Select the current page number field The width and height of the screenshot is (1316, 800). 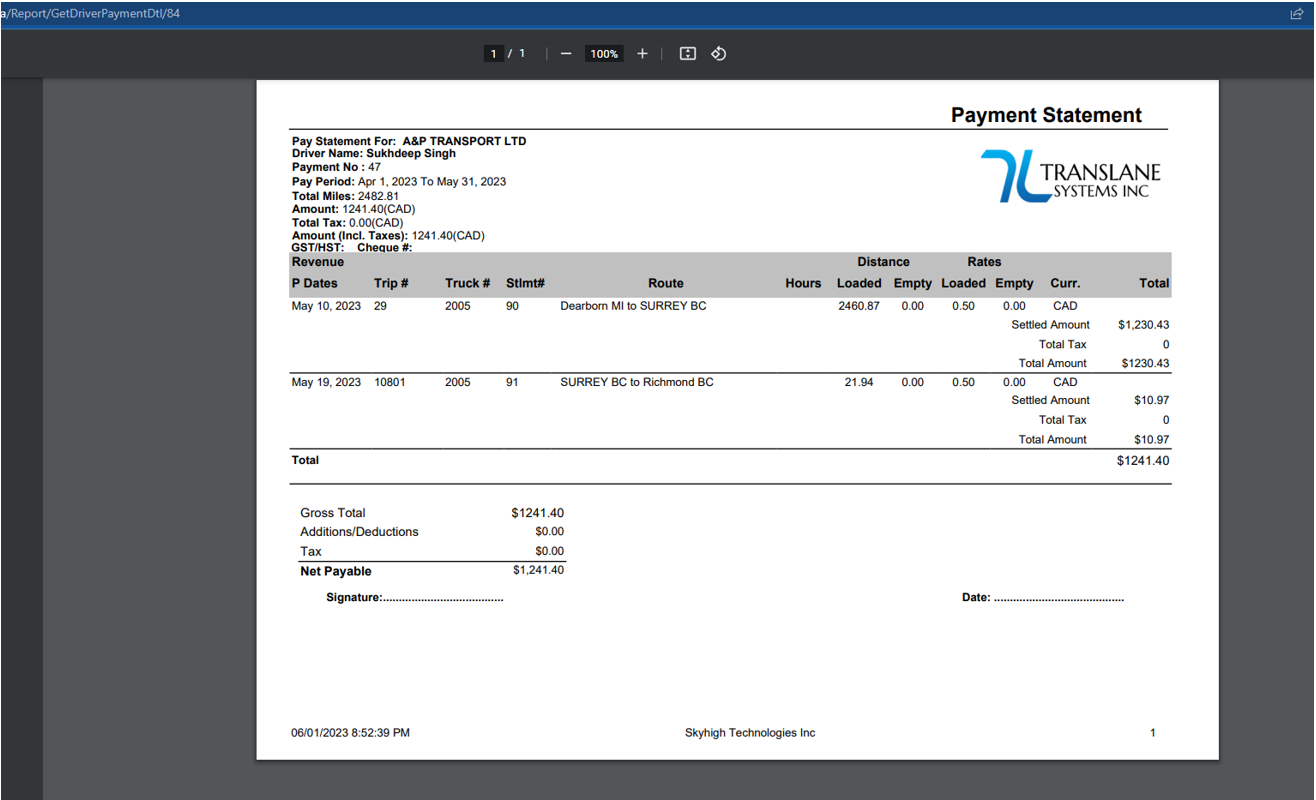(x=494, y=54)
